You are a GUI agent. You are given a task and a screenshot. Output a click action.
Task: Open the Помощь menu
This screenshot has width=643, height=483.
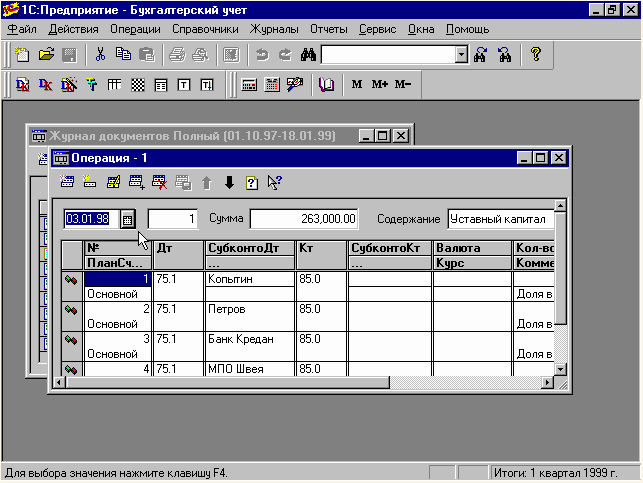[467, 30]
